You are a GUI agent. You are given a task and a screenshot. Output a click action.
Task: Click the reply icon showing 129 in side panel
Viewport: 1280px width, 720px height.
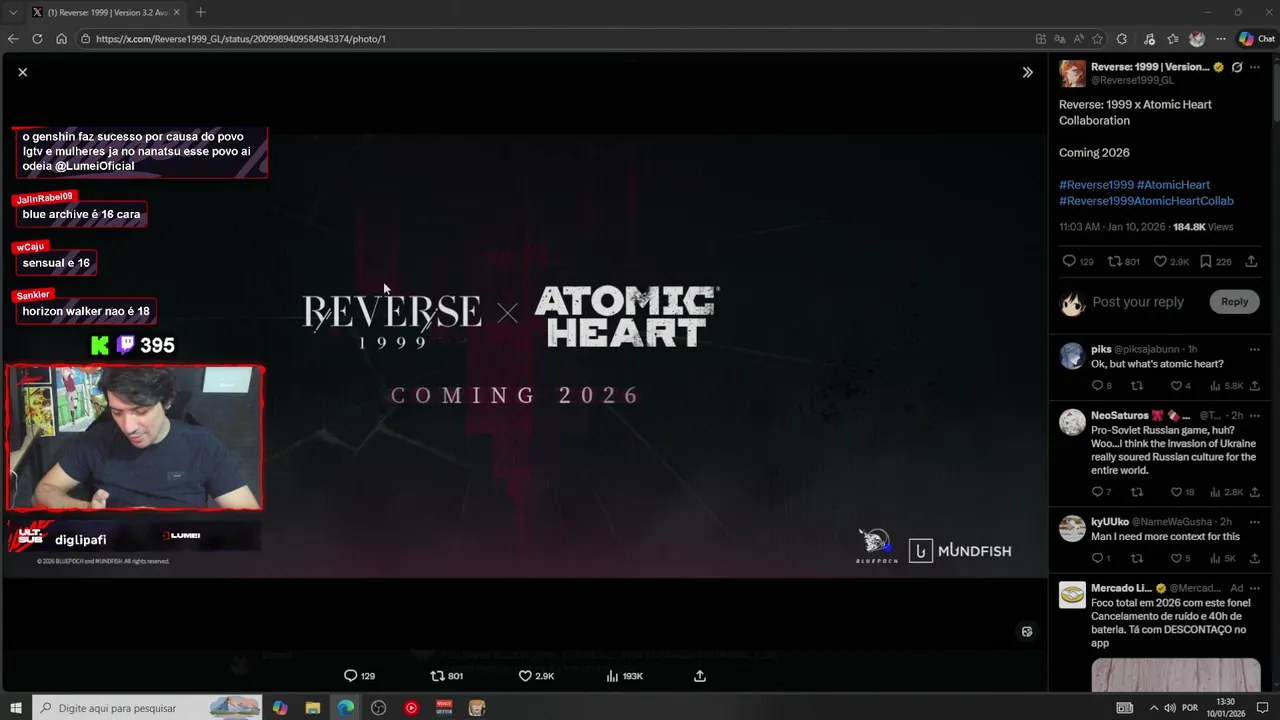1069,261
